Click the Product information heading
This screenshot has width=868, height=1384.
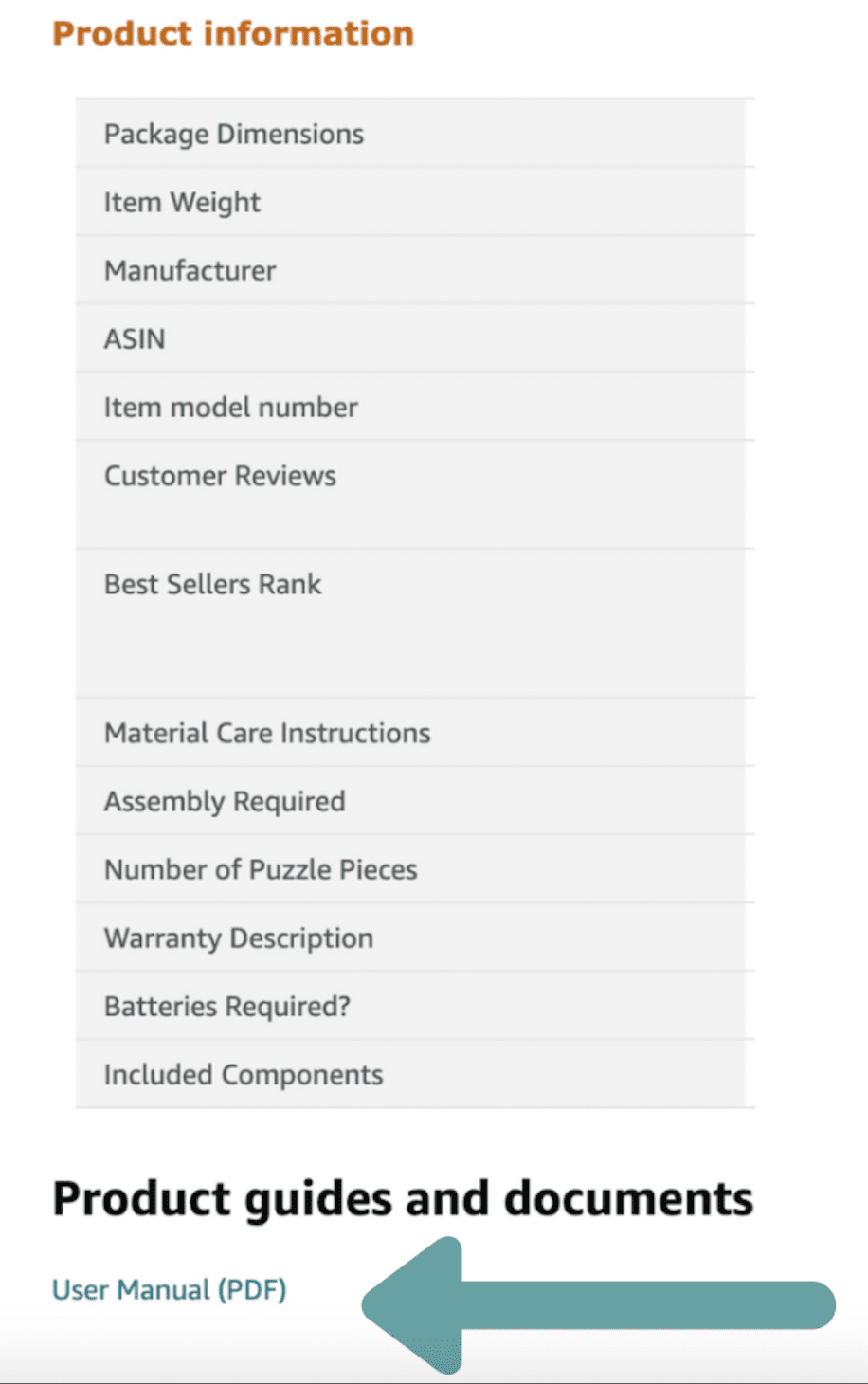pyautogui.click(x=233, y=33)
